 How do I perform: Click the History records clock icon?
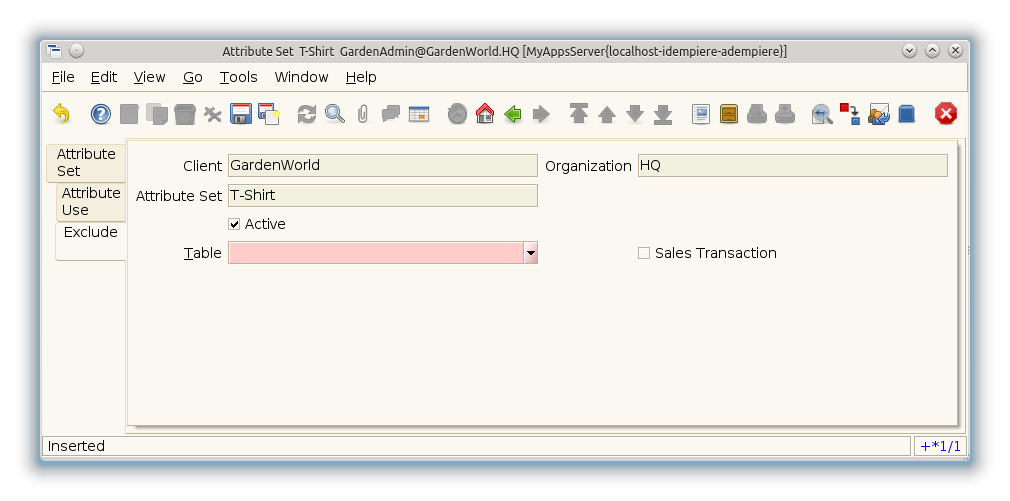pos(457,114)
